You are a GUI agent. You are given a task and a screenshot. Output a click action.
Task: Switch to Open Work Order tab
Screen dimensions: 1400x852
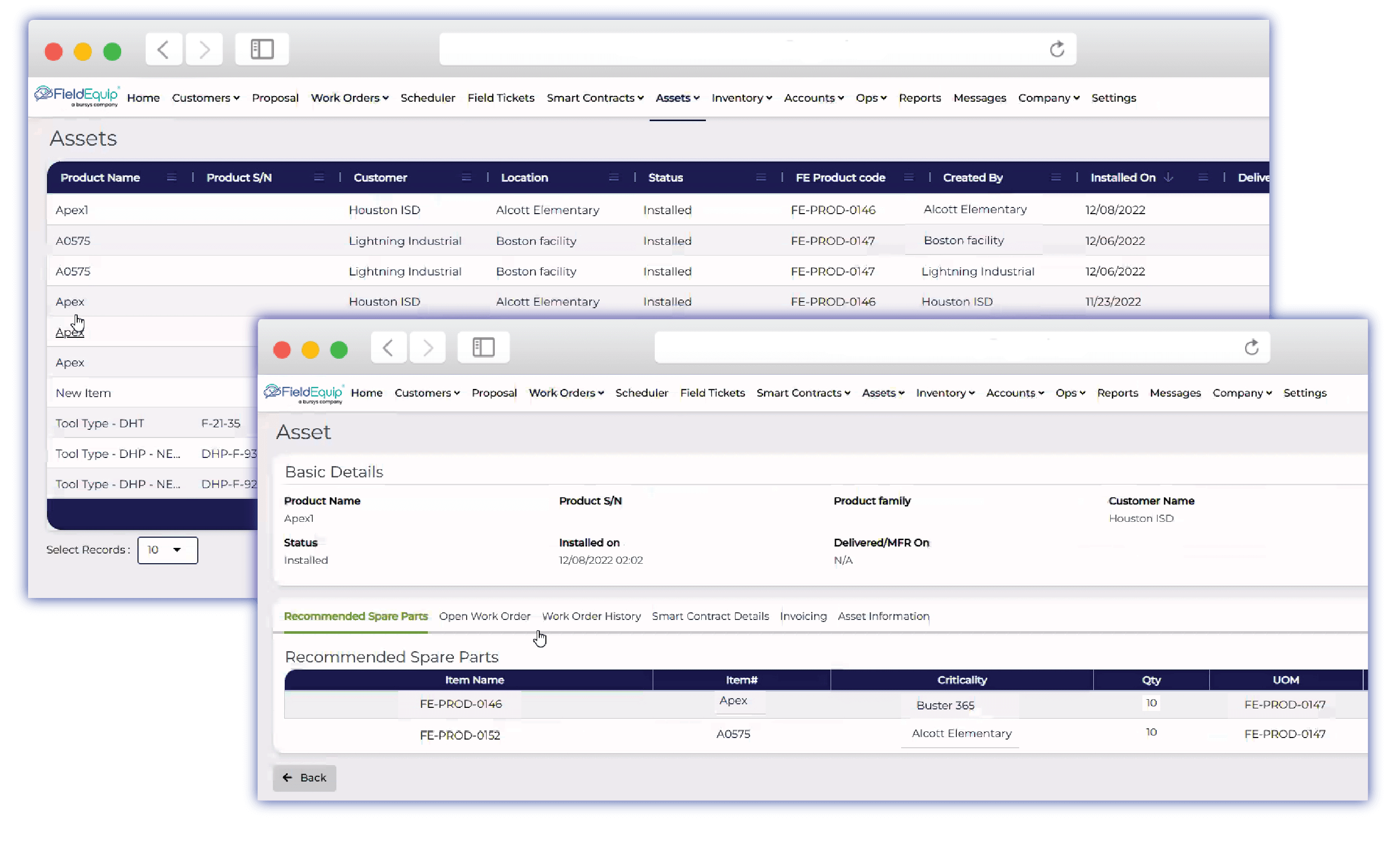[484, 615]
